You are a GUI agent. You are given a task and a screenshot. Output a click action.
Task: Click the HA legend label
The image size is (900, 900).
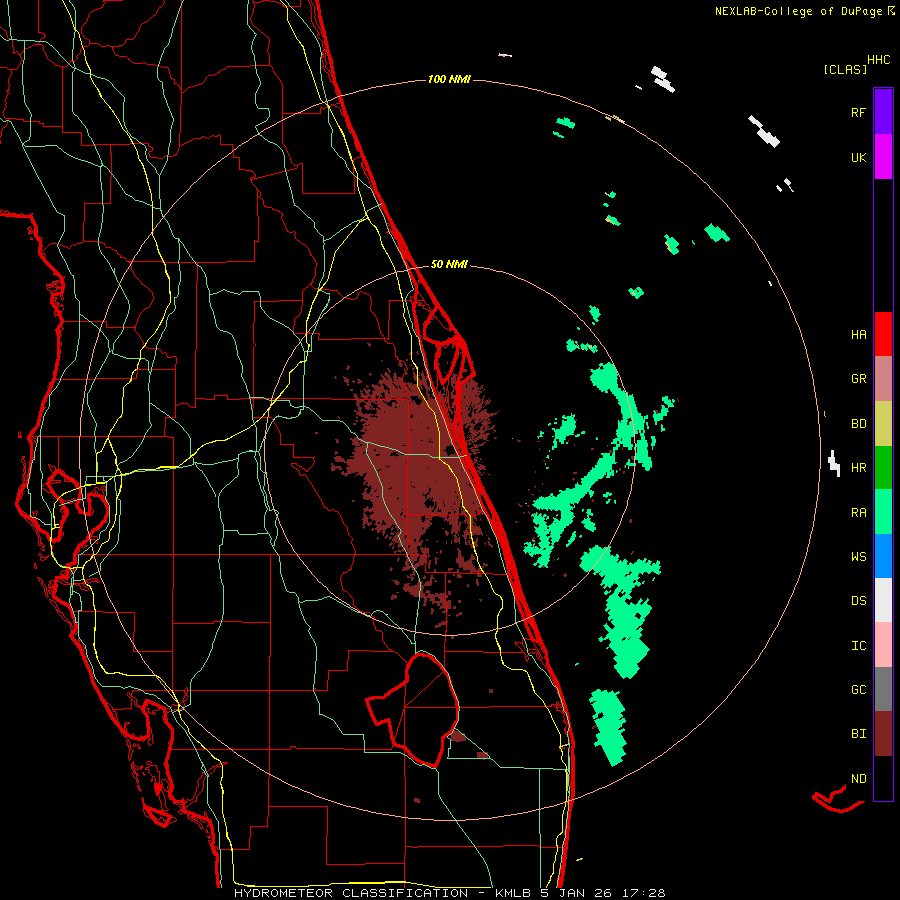pyautogui.click(x=858, y=335)
